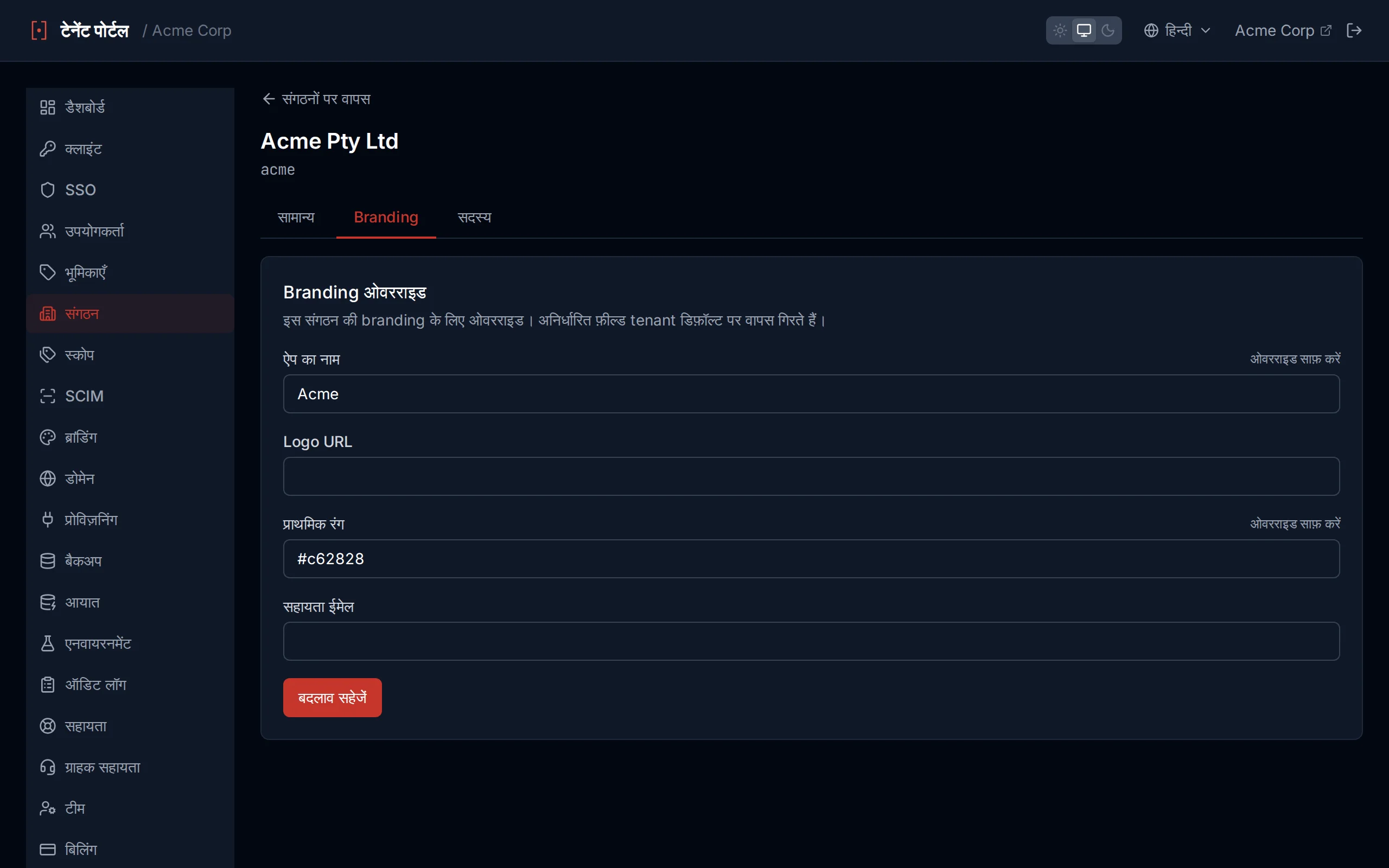
Task: Switch to light theme sun toggle
Action: (x=1060, y=30)
